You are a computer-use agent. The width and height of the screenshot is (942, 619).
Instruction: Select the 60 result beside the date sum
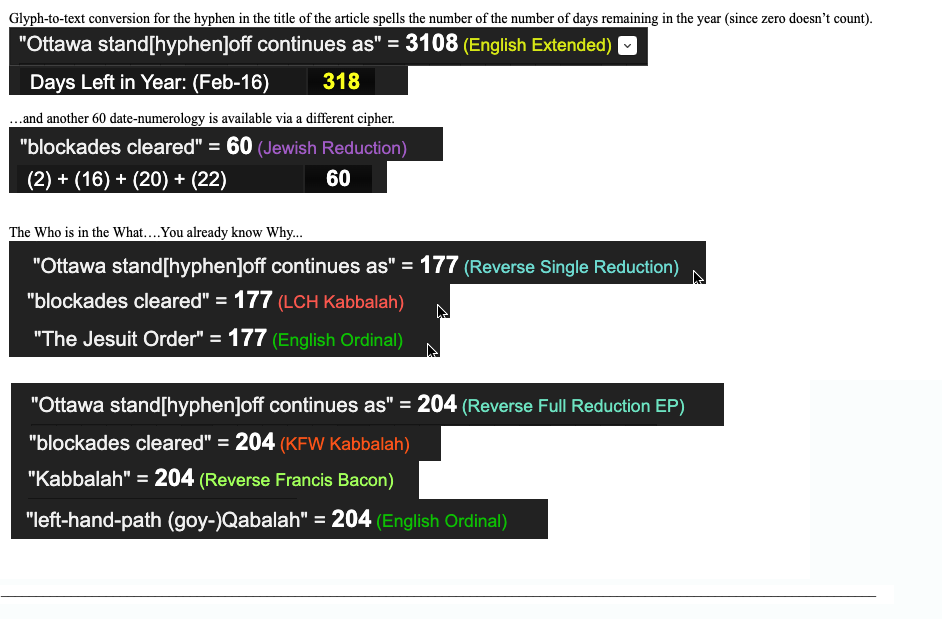coord(338,178)
